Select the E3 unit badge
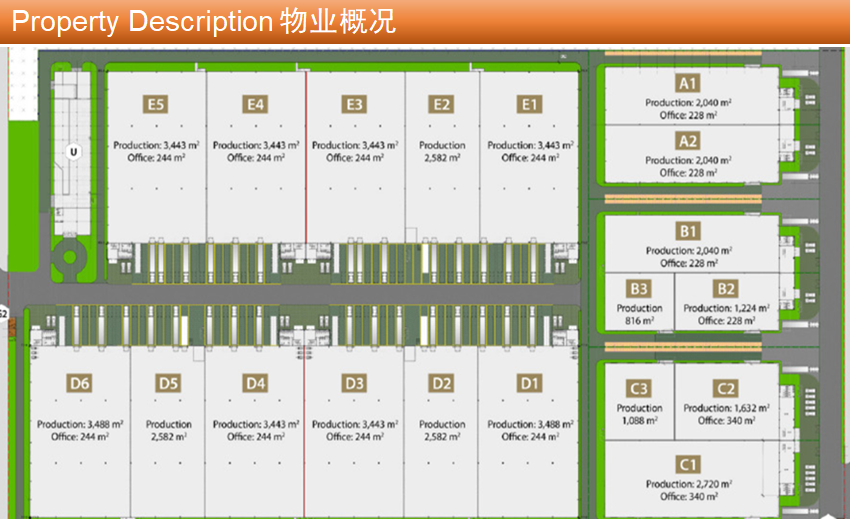The width and height of the screenshot is (850, 519). tap(353, 104)
